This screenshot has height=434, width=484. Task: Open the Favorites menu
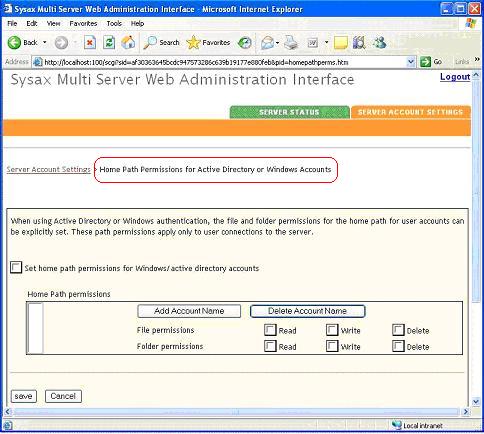[83, 23]
